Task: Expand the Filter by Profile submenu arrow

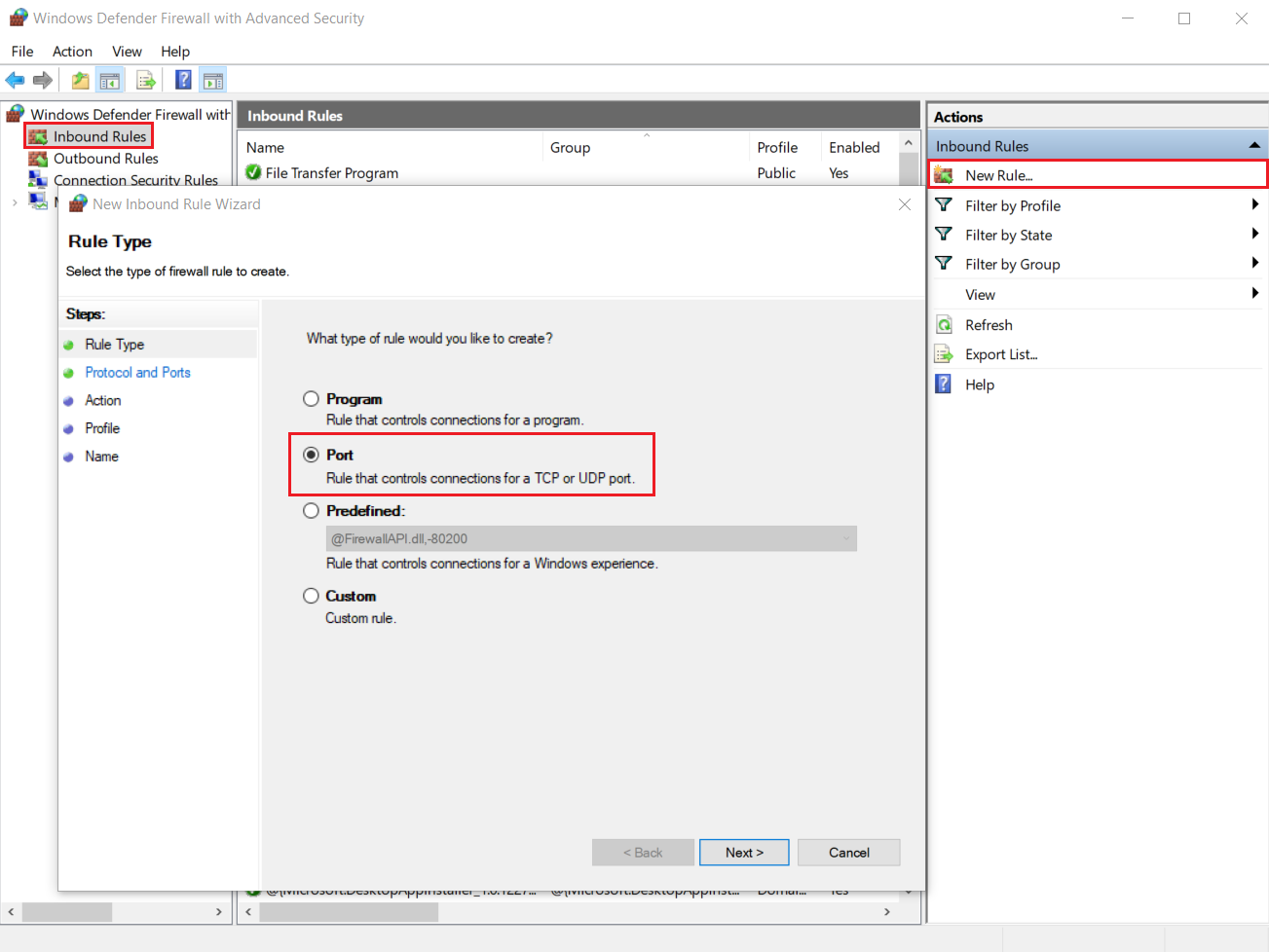Action: 1254,204
